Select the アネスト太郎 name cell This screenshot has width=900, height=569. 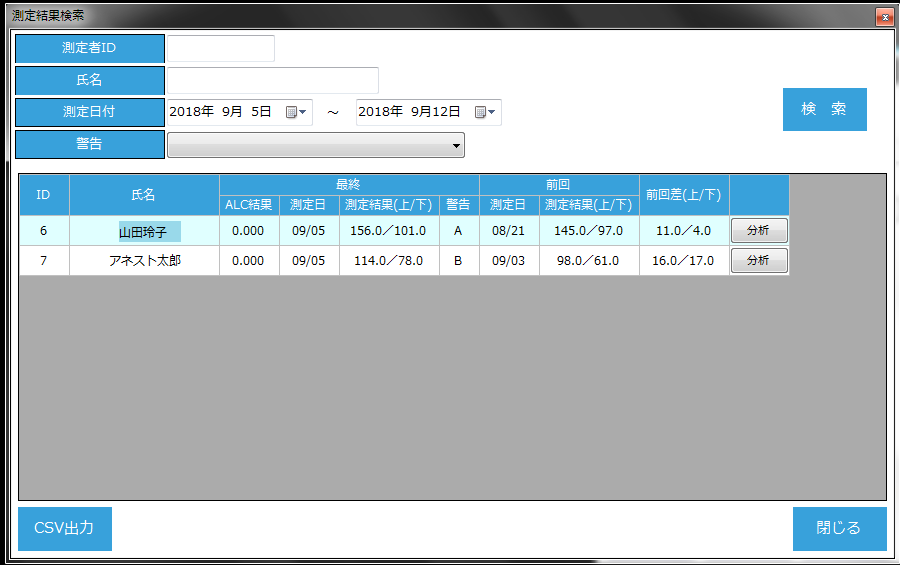tap(144, 261)
